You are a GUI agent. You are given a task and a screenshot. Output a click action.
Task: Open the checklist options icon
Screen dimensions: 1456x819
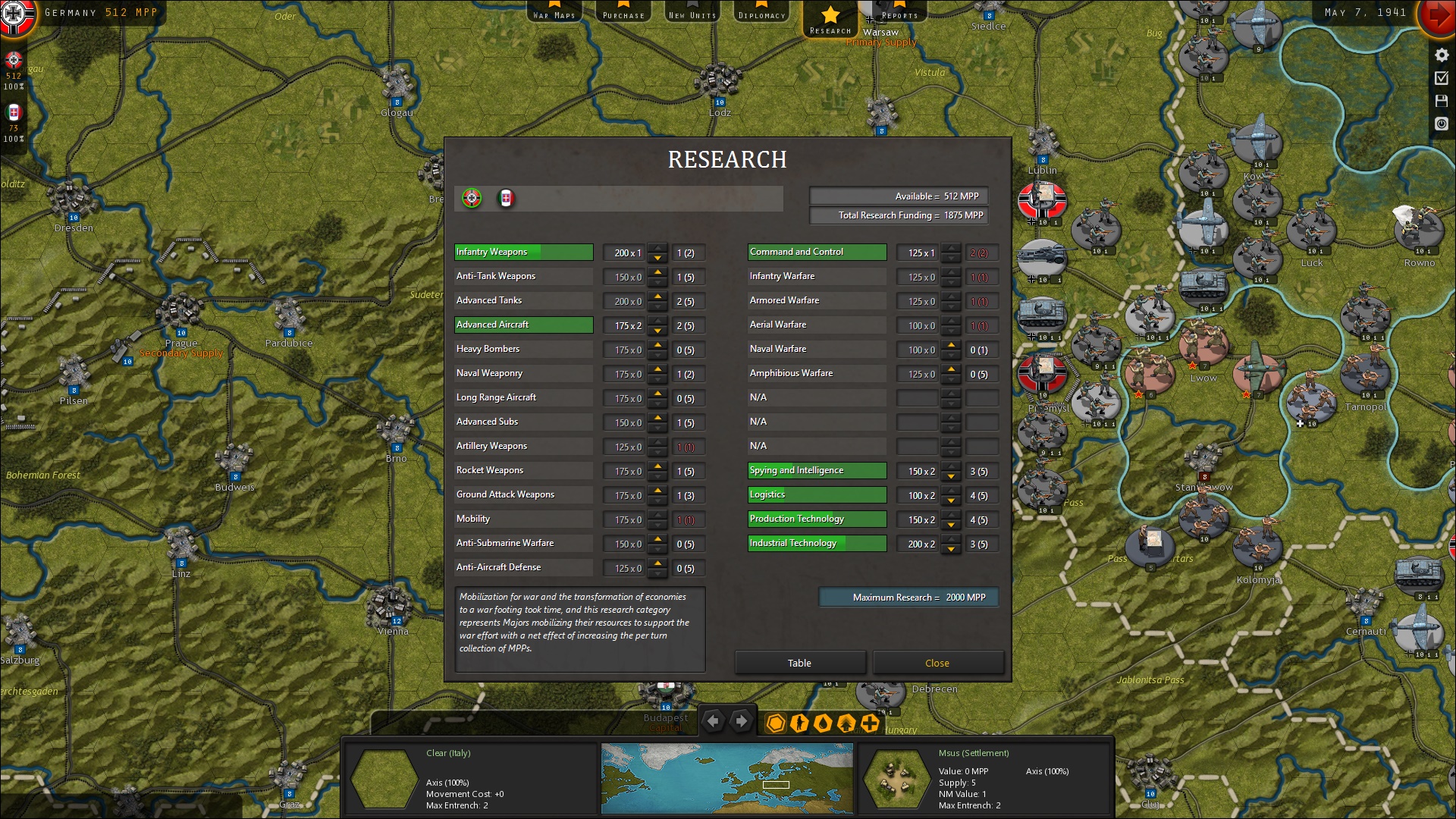click(1442, 78)
